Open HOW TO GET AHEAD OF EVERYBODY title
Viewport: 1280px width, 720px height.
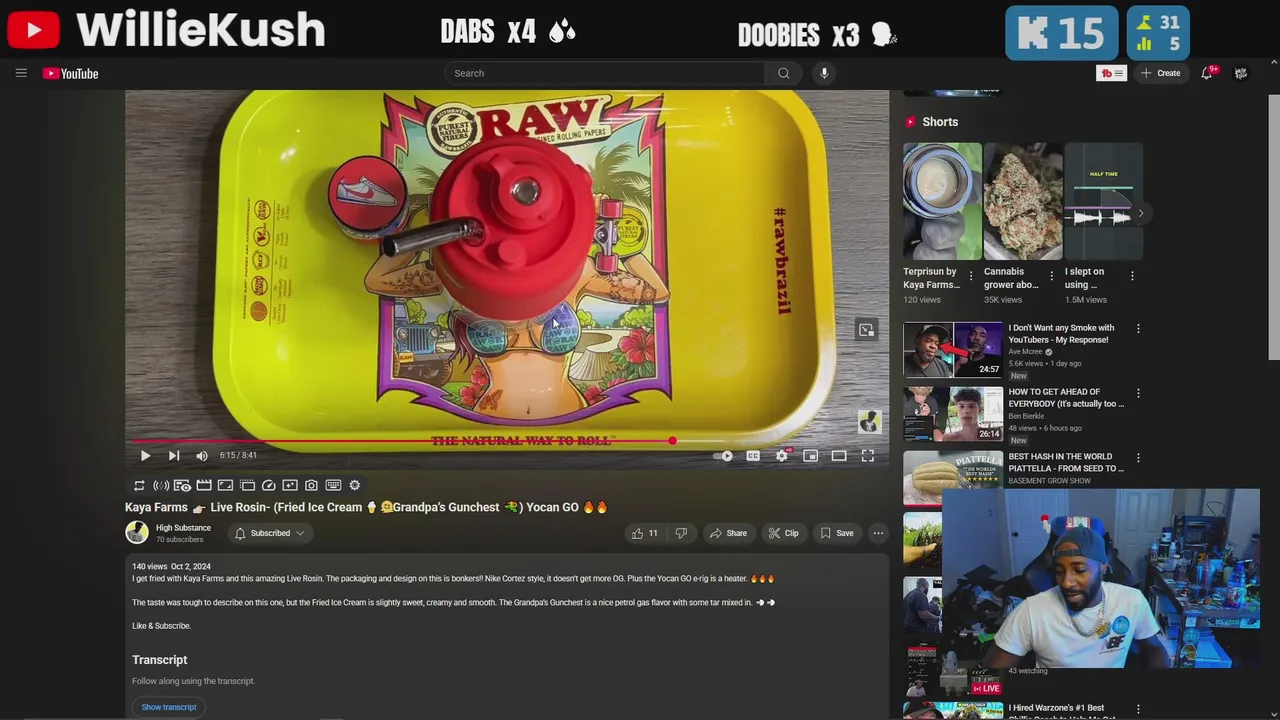pyautogui.click(x=1066, y=397)
